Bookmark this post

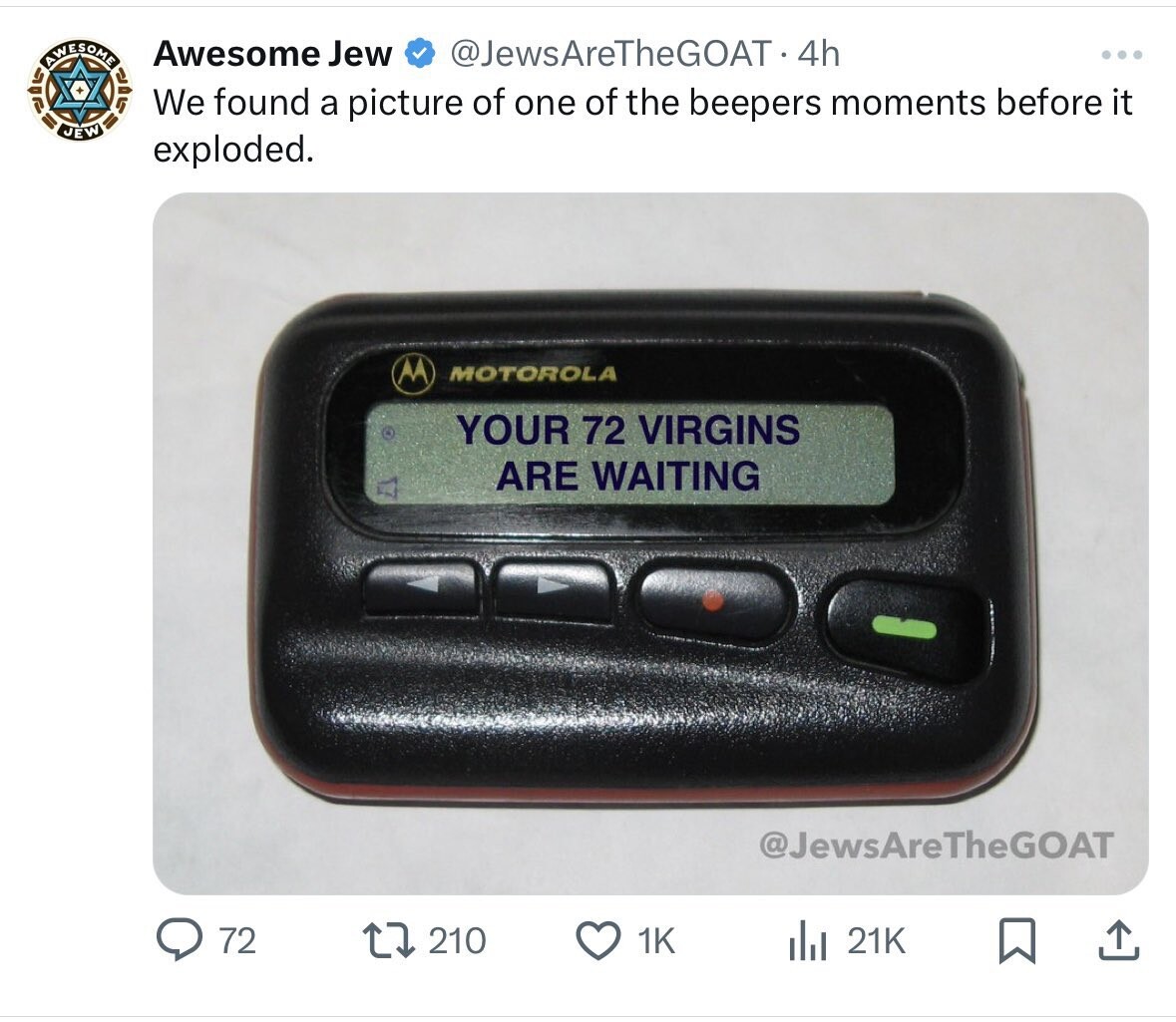pyautogui.click(x=1017, y=941)
